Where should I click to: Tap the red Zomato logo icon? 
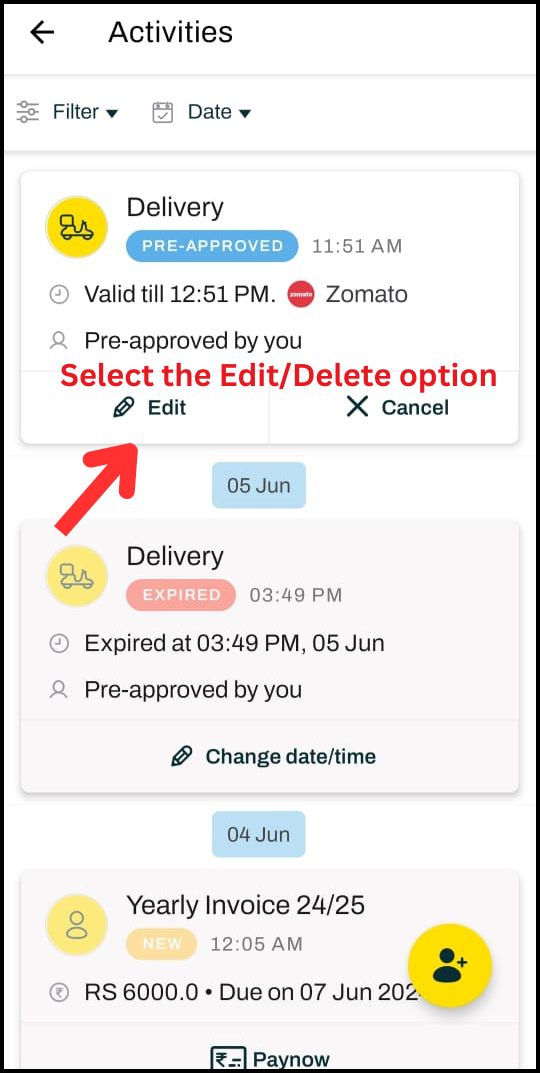pos(301,294)
